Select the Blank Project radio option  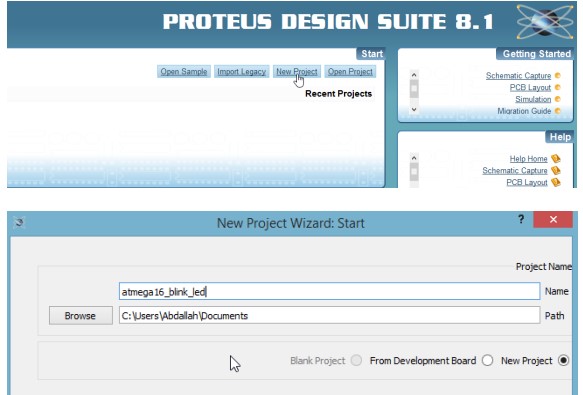click(x=356, y=360)
